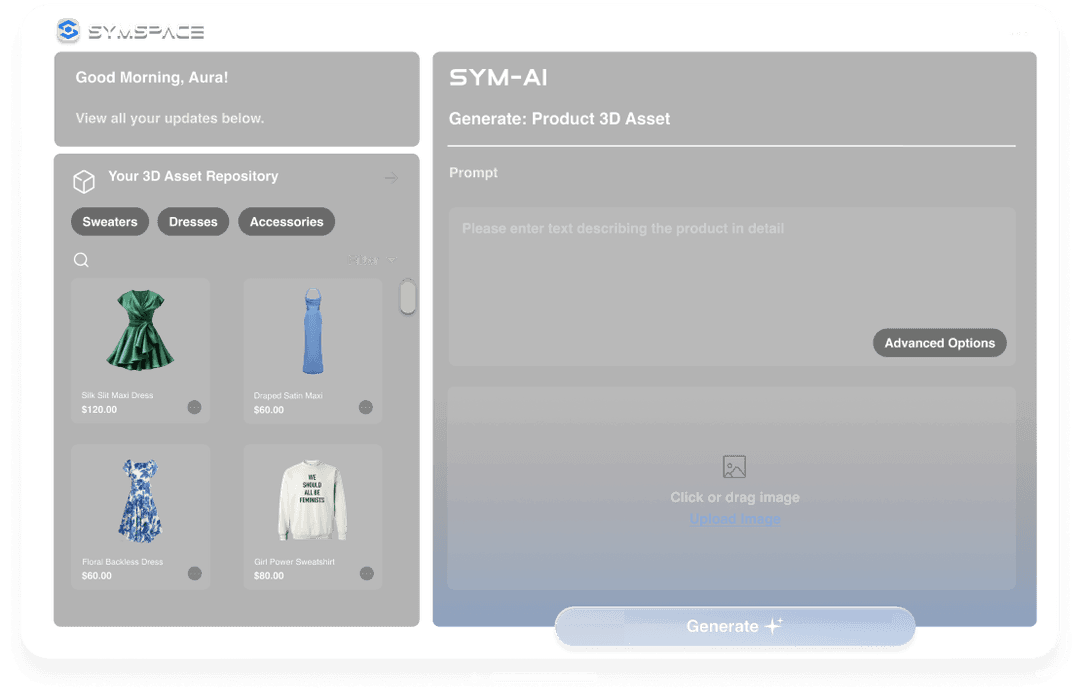Click the 3D cube repository icon
This screenshot has width=1080, height=696.
[x=84, y=181]
